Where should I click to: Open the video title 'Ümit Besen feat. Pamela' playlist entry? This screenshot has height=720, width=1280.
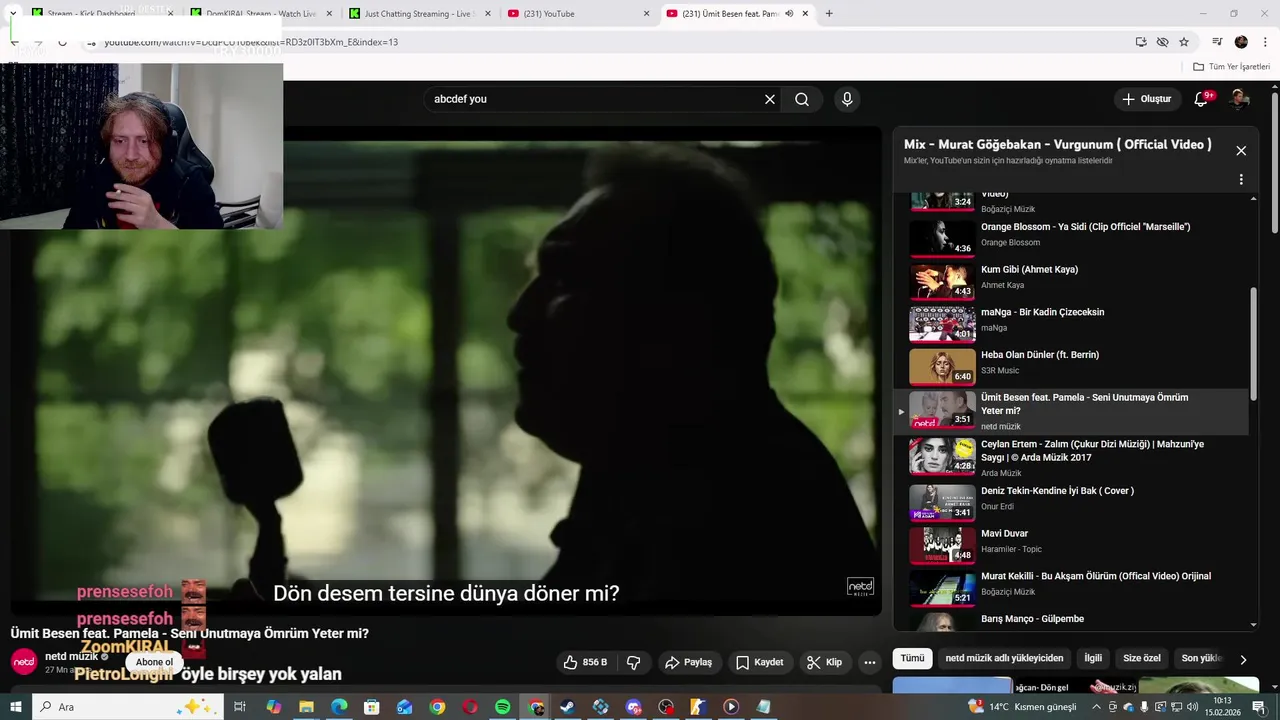pyautogui.click(x=1085, y=404)
